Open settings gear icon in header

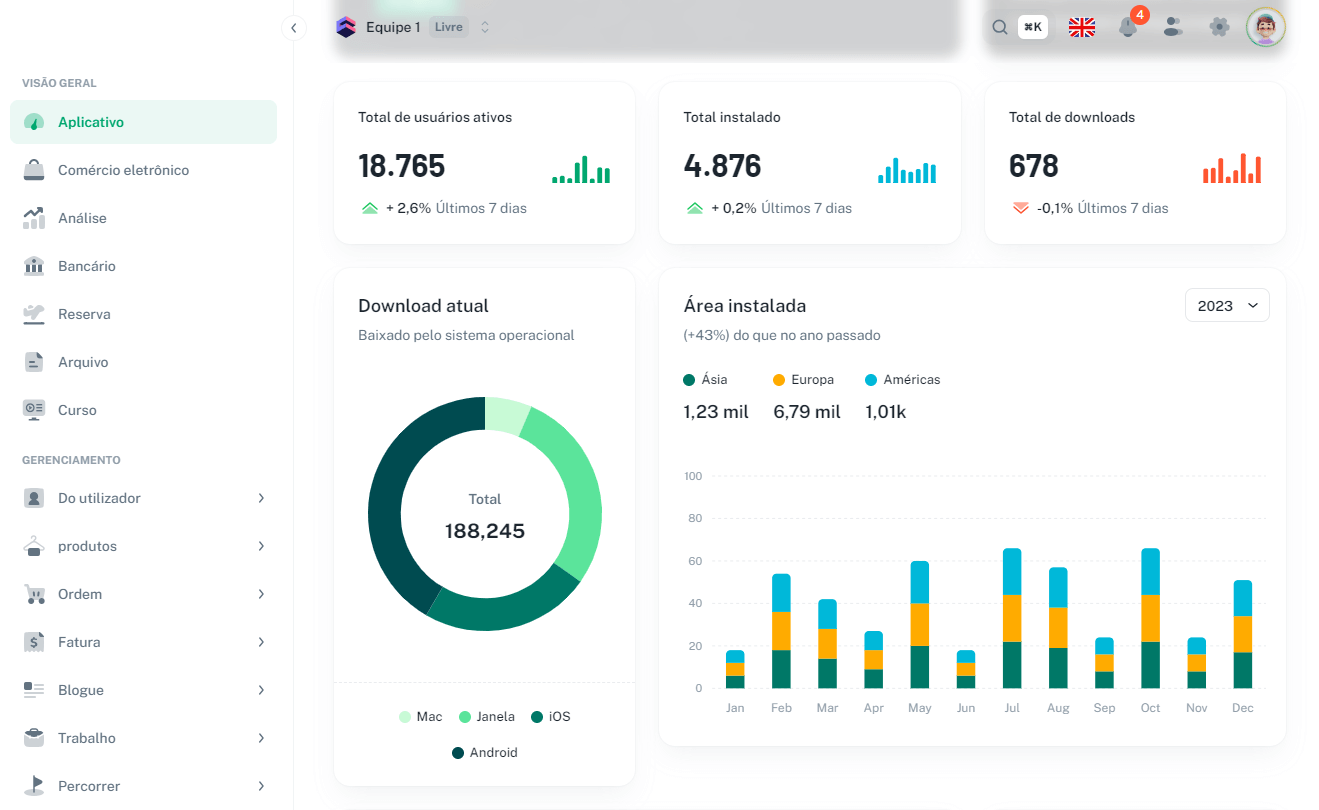coord(1219,27)
